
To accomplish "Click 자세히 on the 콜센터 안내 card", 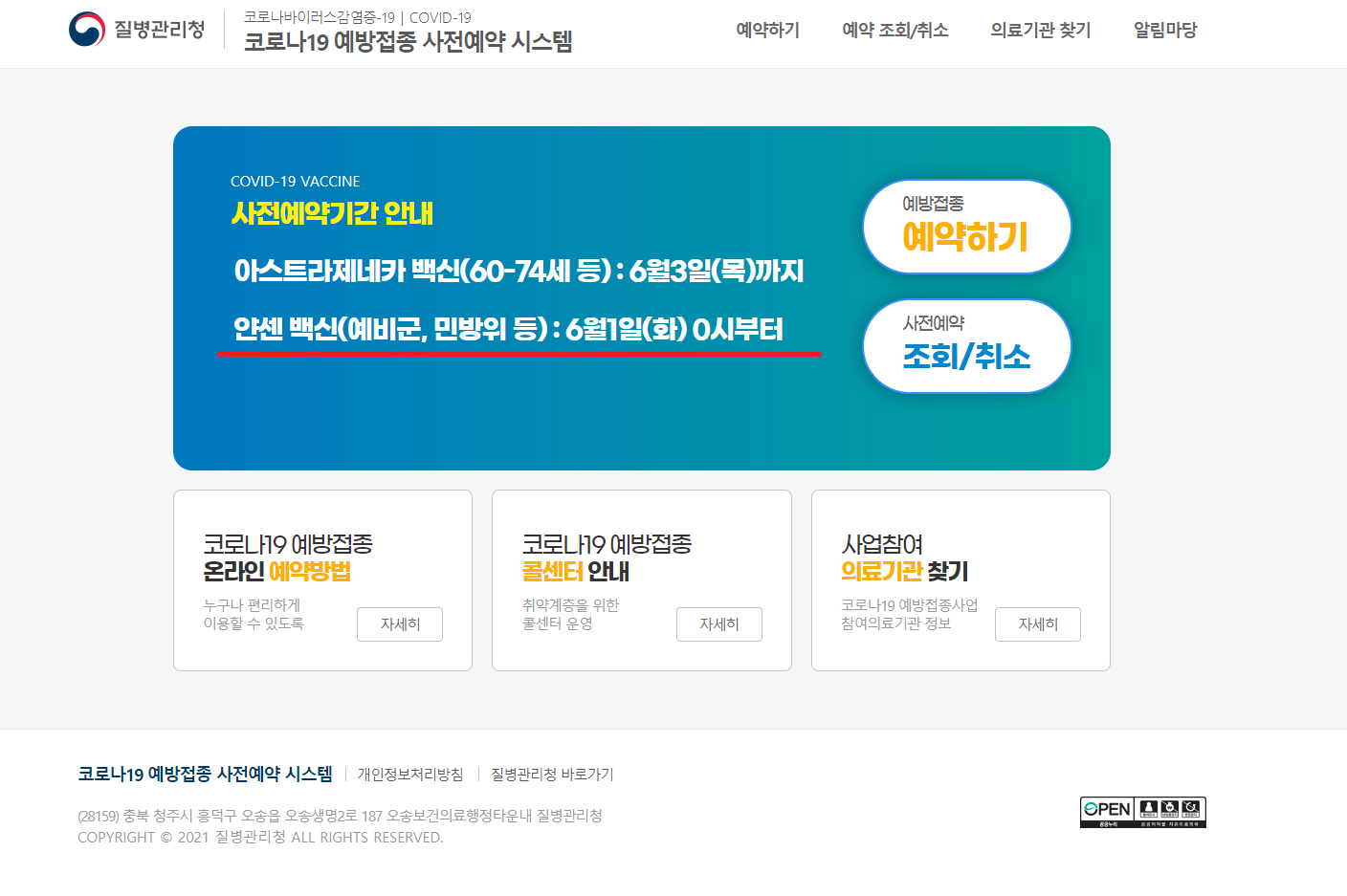I will coord(718,624).
